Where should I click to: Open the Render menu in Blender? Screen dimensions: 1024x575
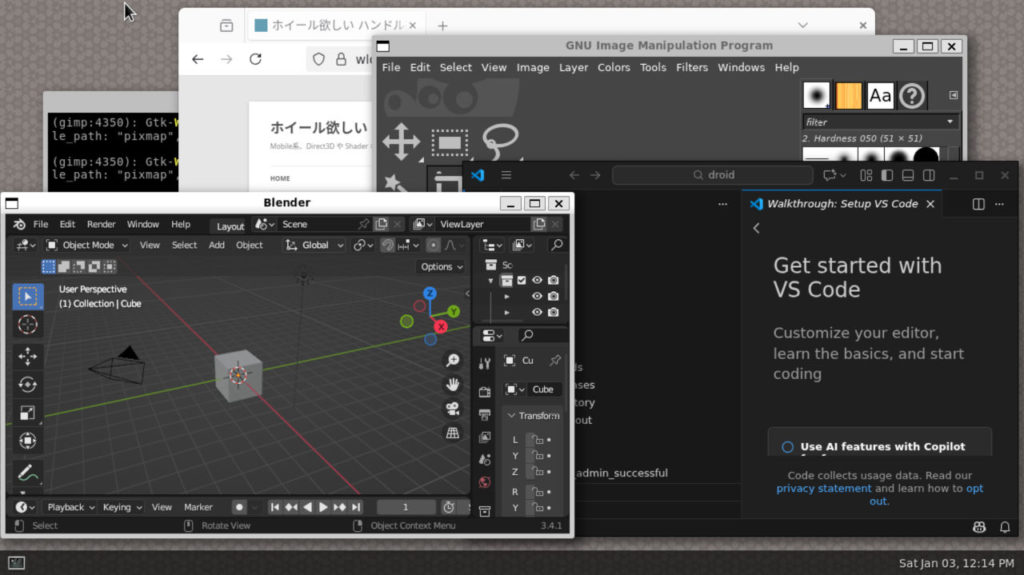(101, 224)
